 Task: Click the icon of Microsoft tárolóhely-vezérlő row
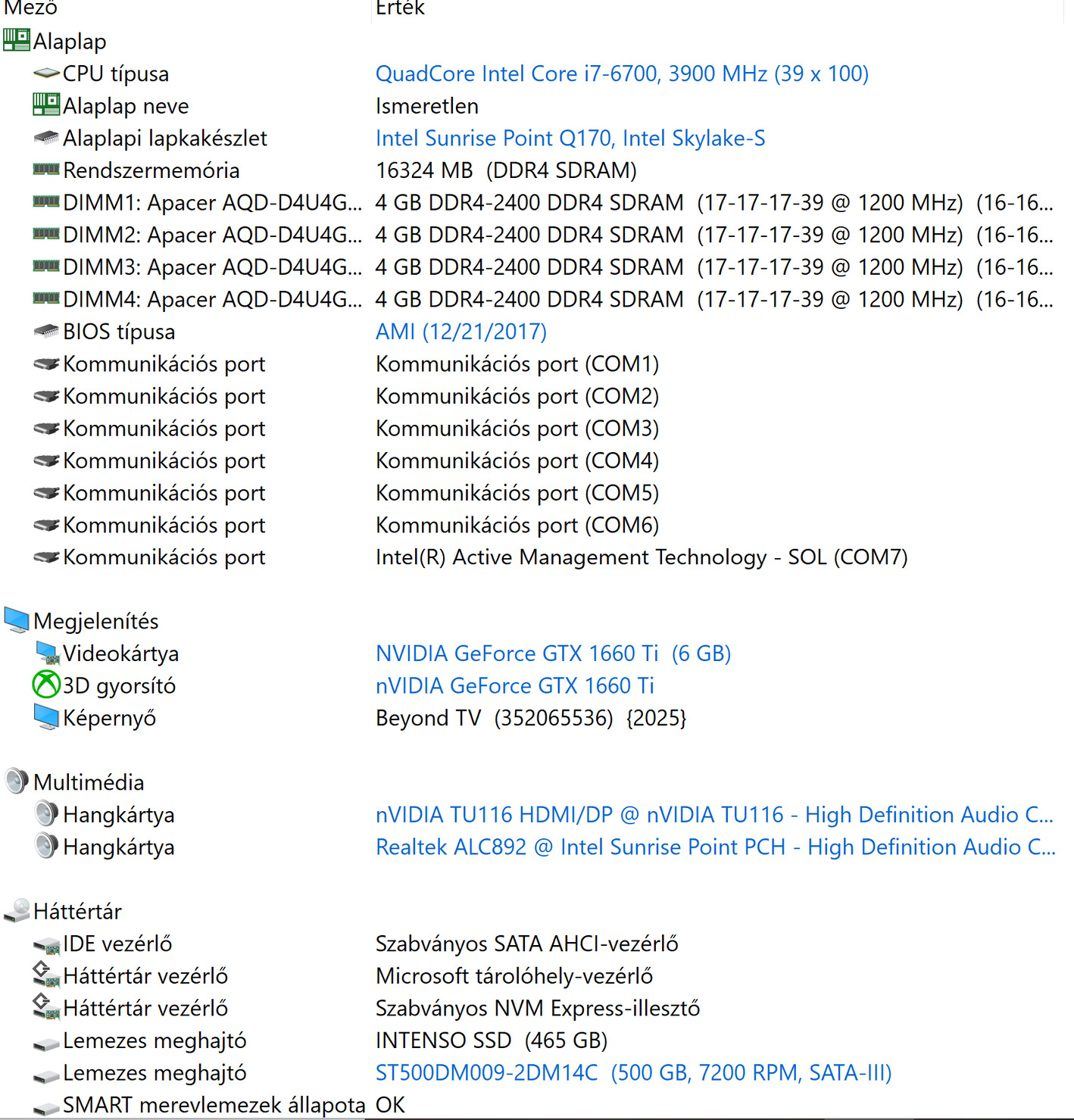pos(46,975)
